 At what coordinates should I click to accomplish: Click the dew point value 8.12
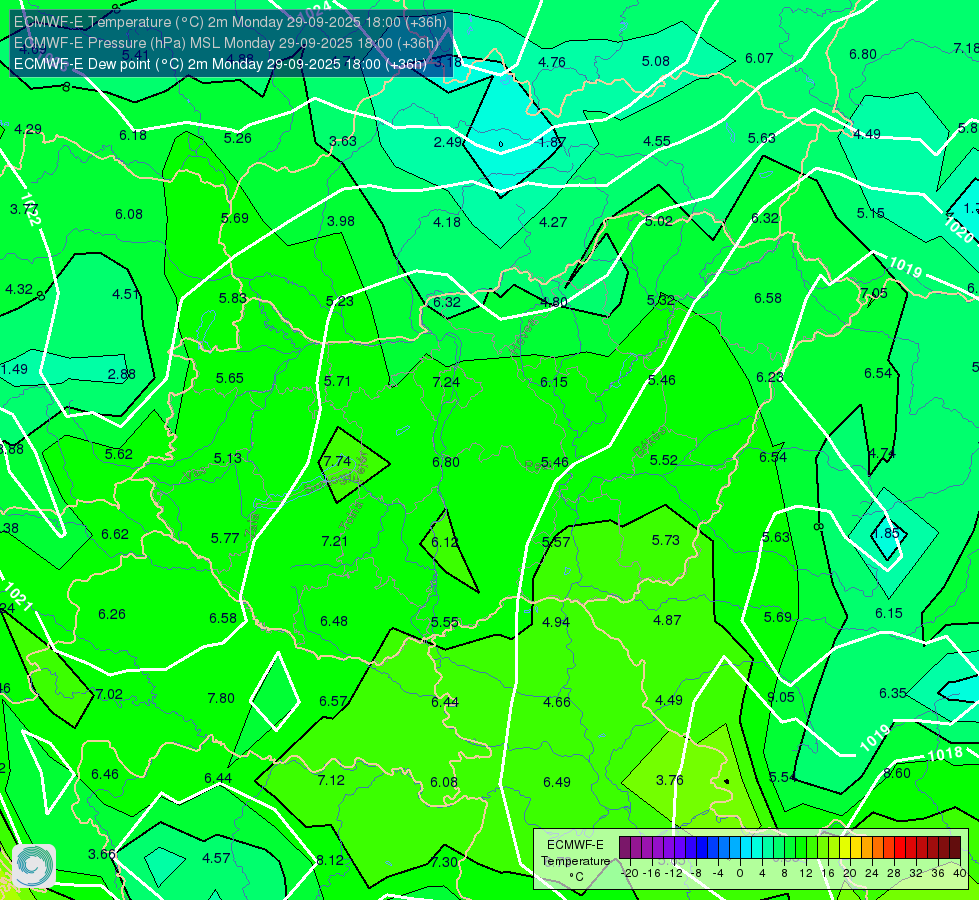330,860
